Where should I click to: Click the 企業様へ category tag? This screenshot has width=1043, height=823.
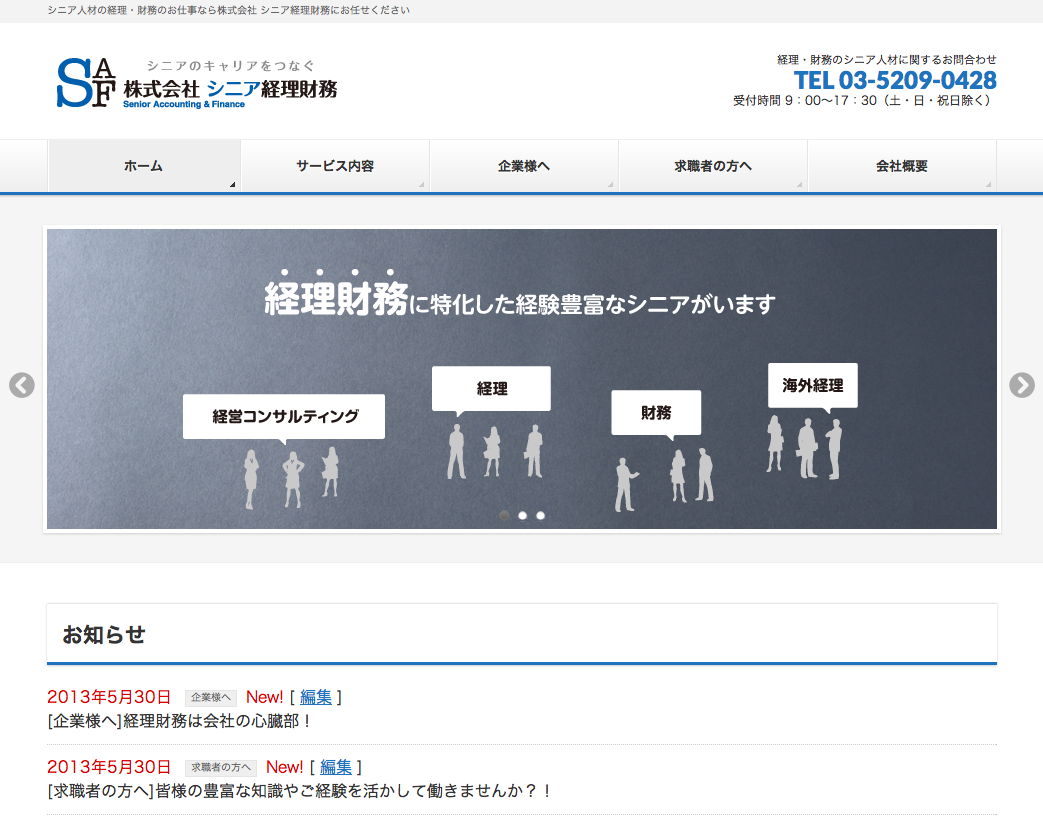pyautogui.click(x=211, y=698)
